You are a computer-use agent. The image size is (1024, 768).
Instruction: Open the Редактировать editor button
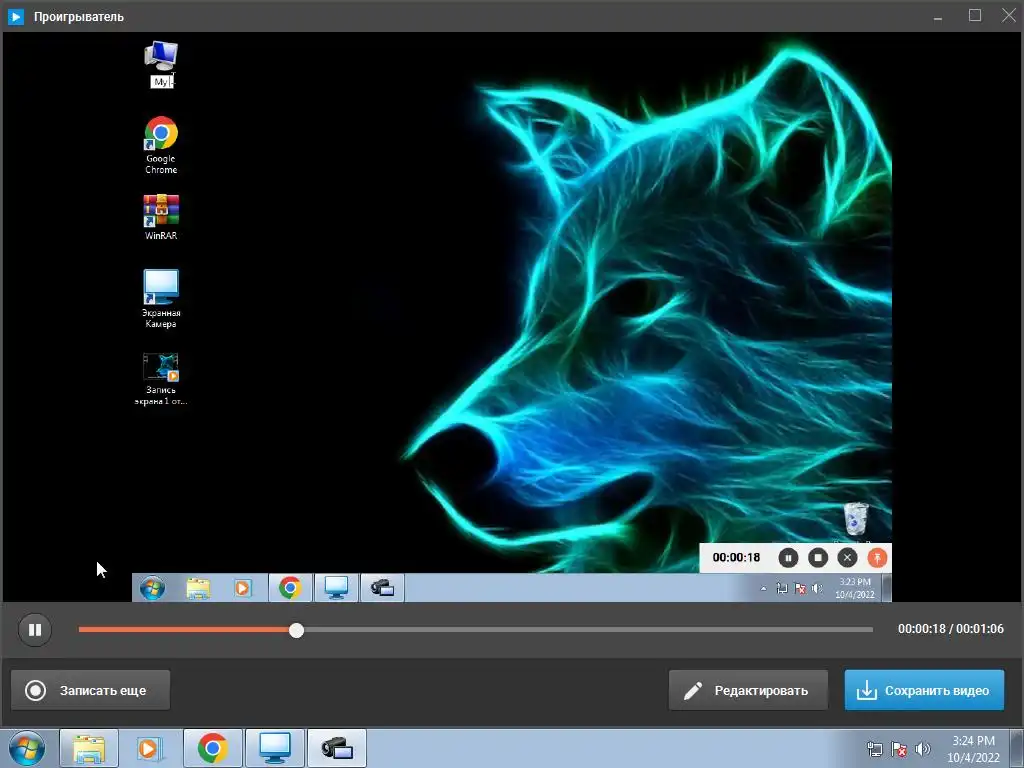748,690
